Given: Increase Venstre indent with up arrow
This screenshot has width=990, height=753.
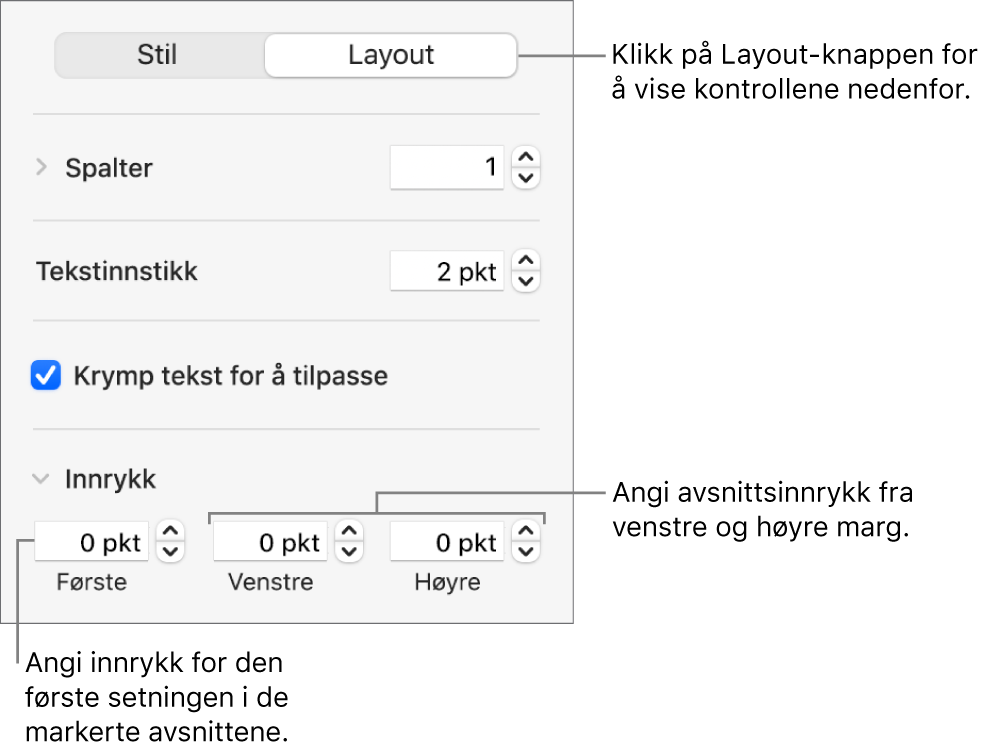Looking at the screenshot, I should coord(349,530).
